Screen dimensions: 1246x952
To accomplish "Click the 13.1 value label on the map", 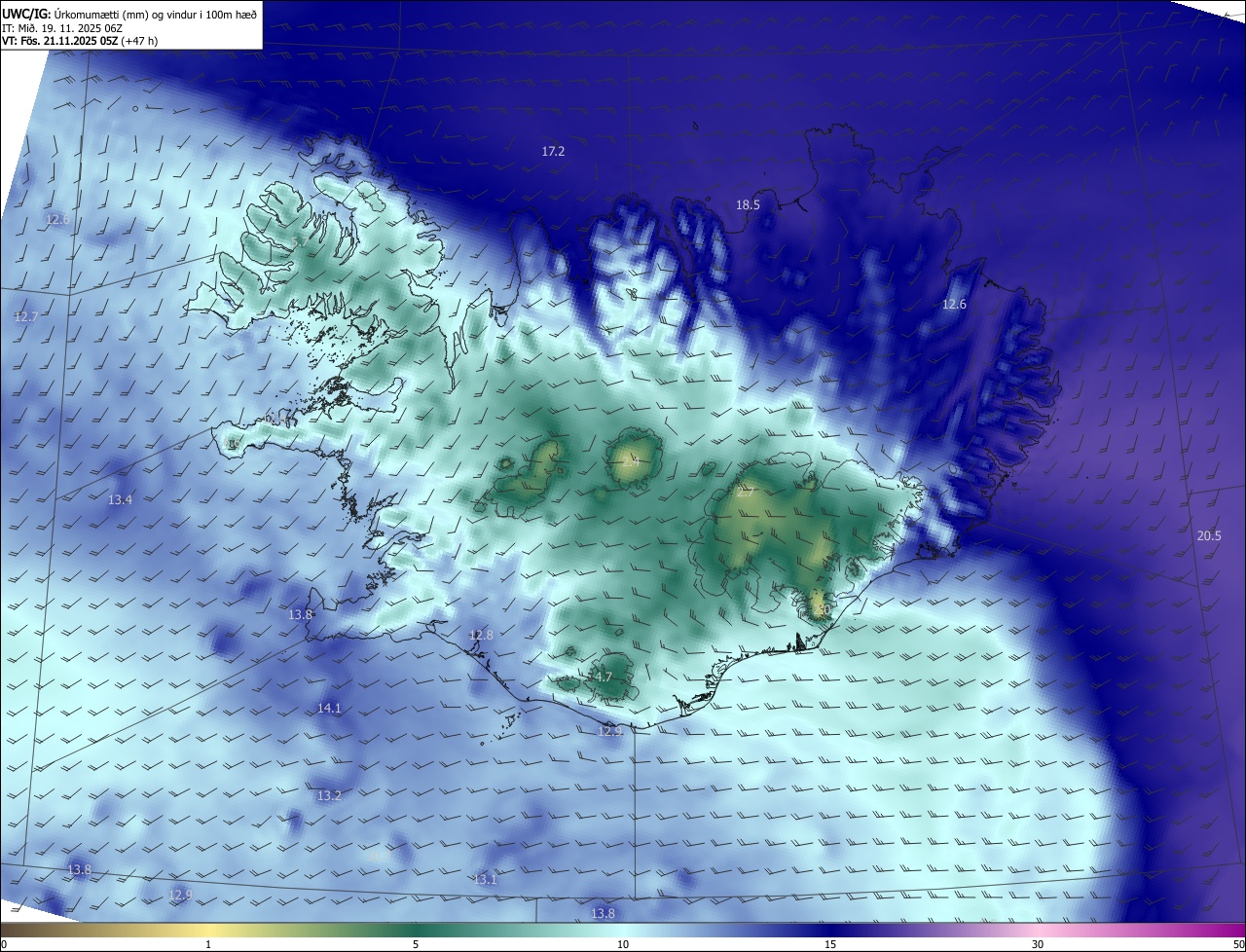I will (x=485, y=879).
